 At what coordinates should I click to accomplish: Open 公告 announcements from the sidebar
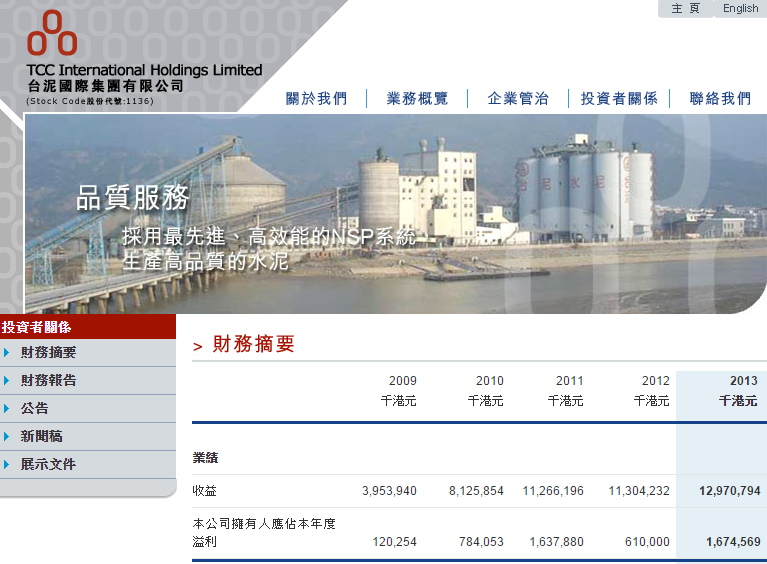(34, 409)
